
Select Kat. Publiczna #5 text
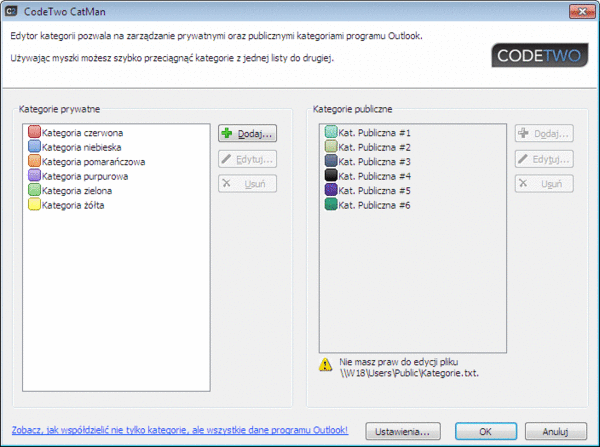click(374, 191)
